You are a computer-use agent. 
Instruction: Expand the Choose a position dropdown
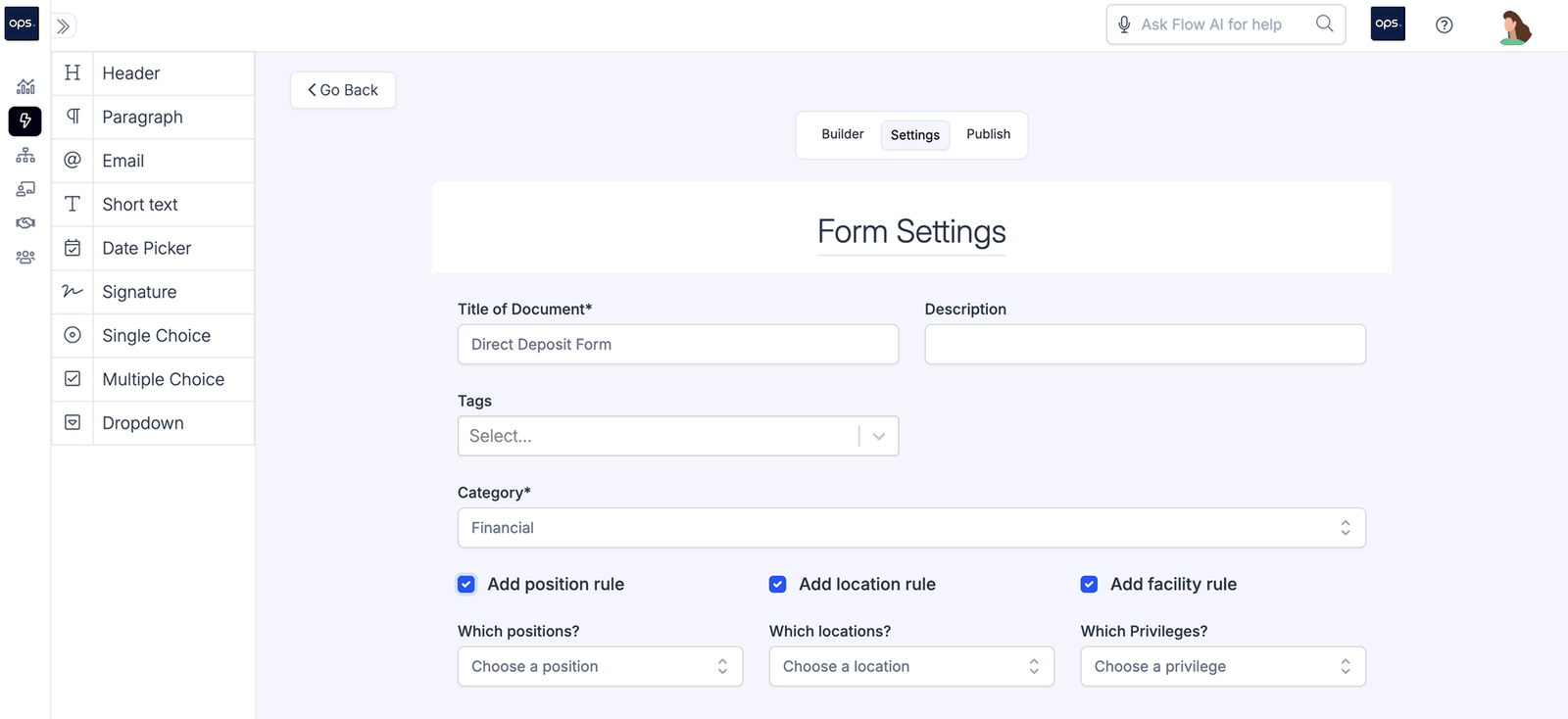pyautogui.click(x=600, y=667)
